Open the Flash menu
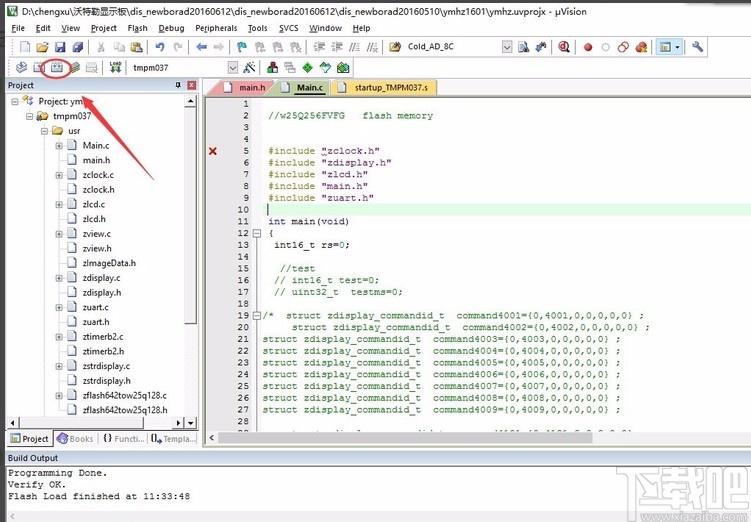The width and height of the screenshot is (751, 522). 137,28
